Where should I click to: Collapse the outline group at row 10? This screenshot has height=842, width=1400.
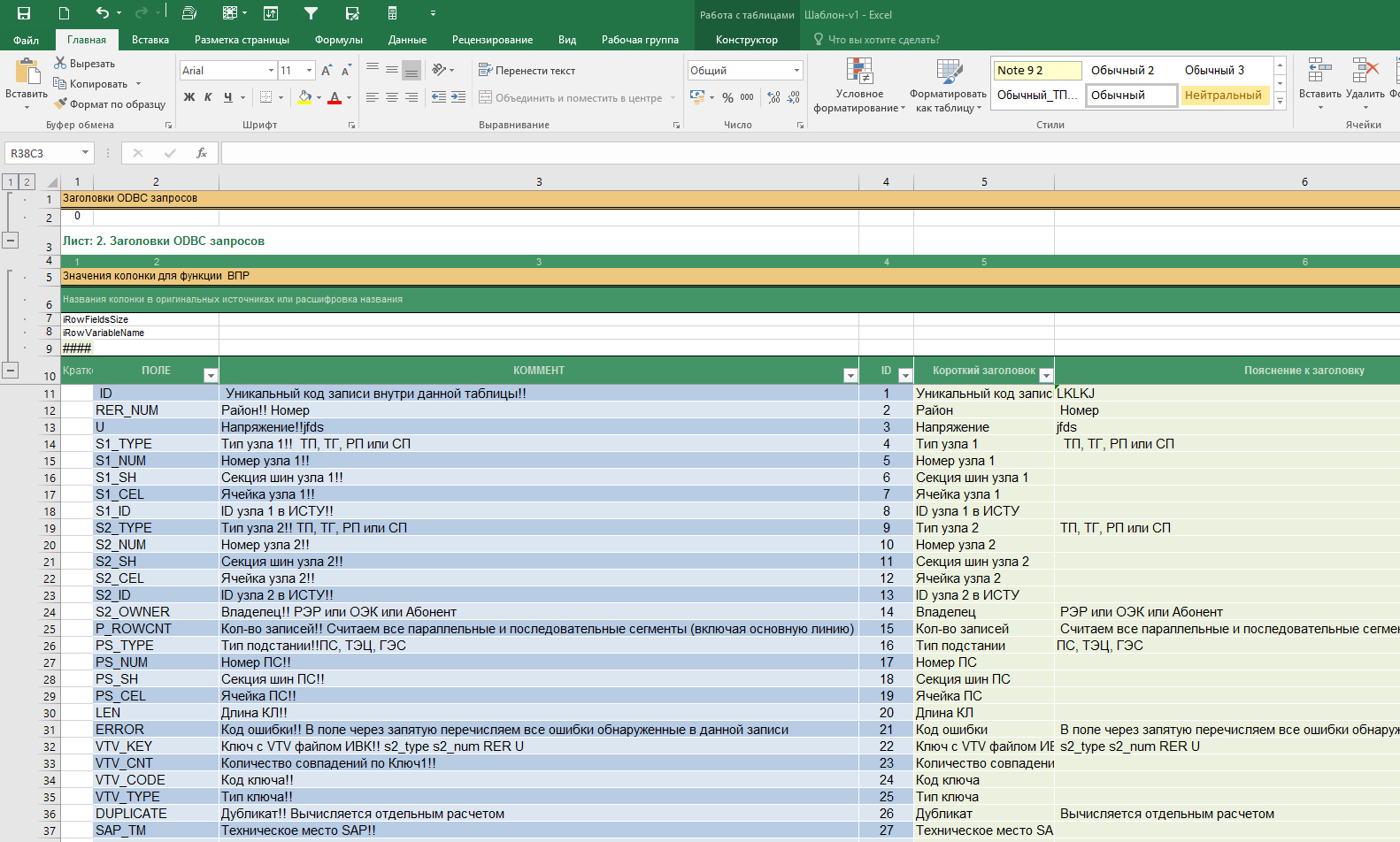coord(11,370)
